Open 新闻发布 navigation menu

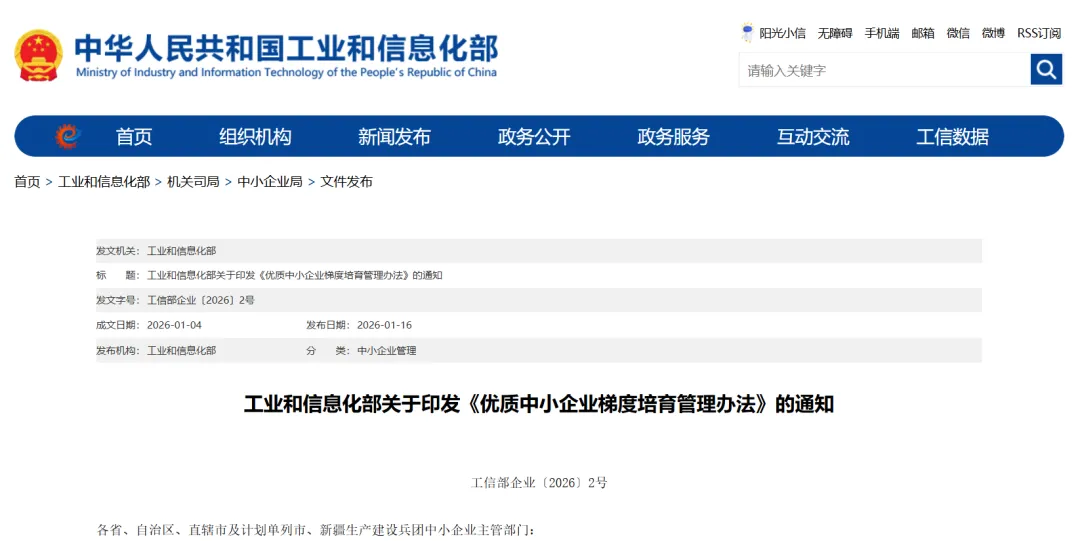(394, 136)
